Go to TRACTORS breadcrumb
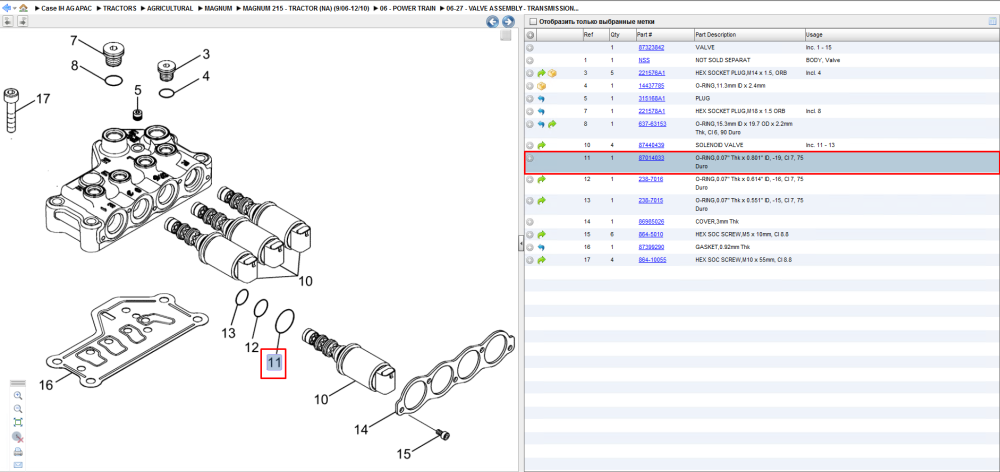The width and height of the screenshot is (1000, 472). [119, 8]
